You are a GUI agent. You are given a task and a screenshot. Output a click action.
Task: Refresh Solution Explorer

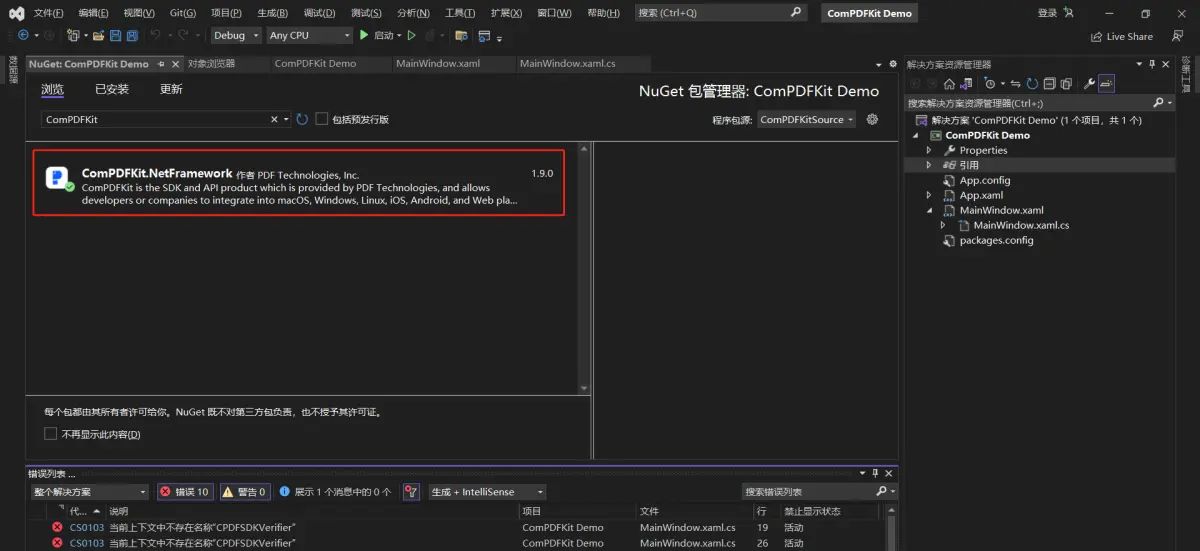pos(1032,84)
